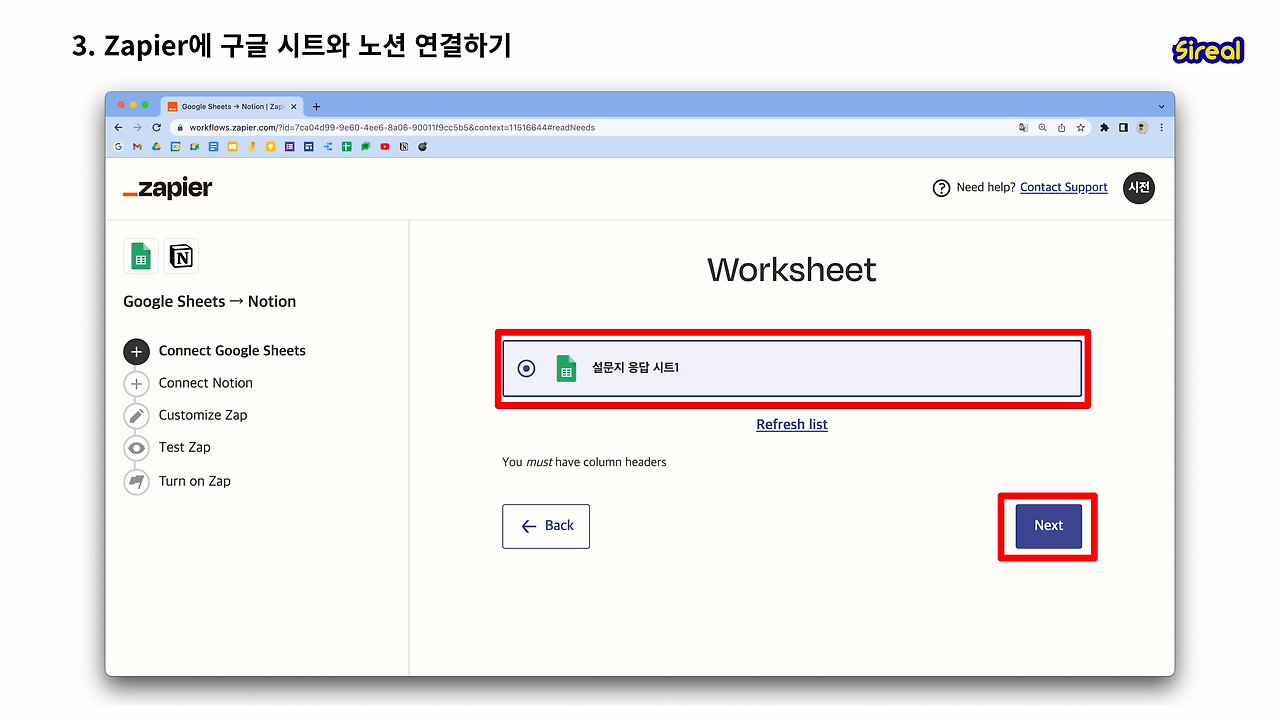Screen dimensions: 1280x720
Task: Click the eye icon beside Test Zap
Action: 136,448
